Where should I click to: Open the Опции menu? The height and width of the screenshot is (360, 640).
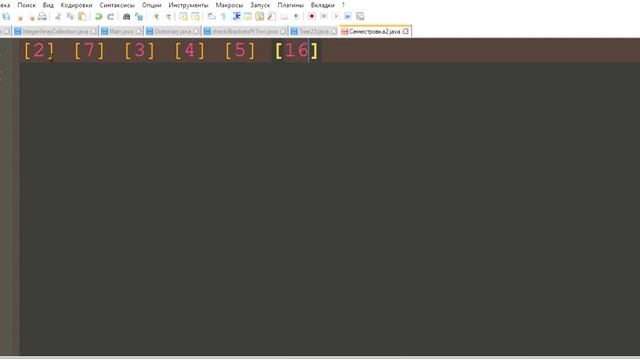tap(152, 5)
